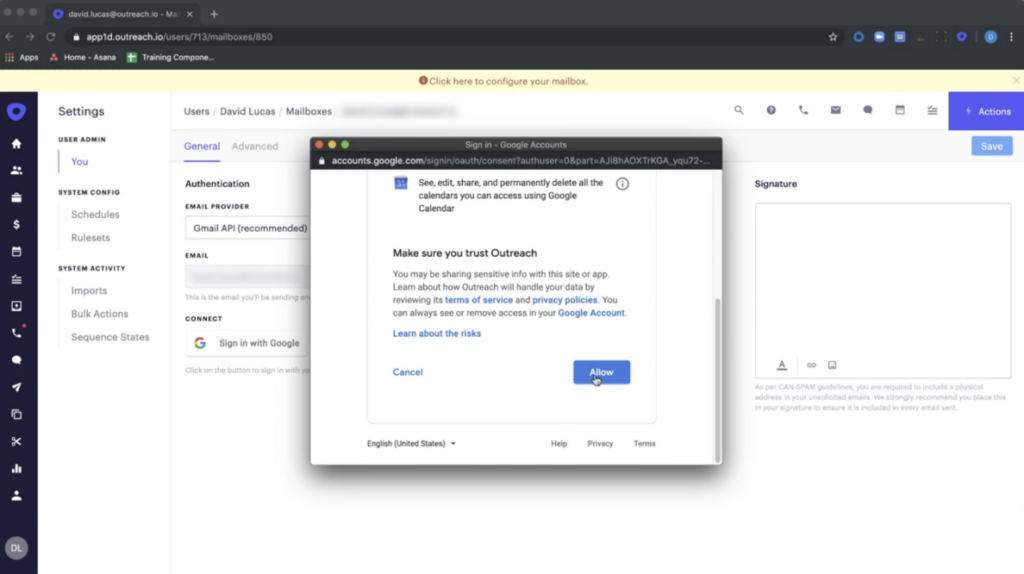
Task: Open Imports under System Activity
Action: click(x=89, y=291)
